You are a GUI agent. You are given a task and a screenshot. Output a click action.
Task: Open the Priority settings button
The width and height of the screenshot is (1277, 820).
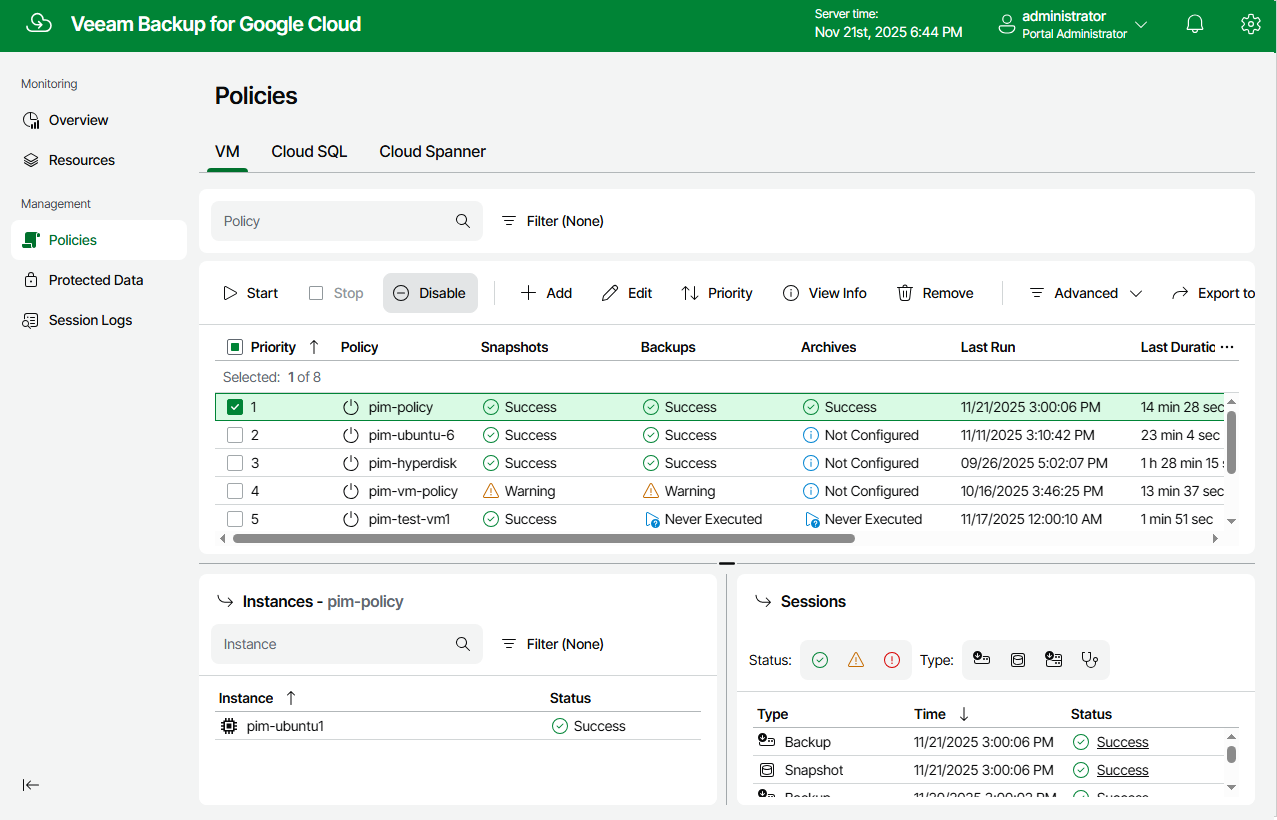point(717,293)
